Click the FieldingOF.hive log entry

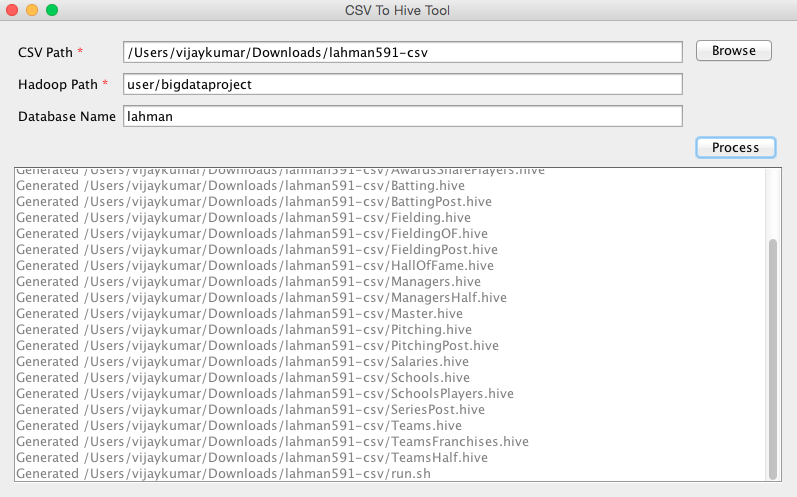pos(252,234)
